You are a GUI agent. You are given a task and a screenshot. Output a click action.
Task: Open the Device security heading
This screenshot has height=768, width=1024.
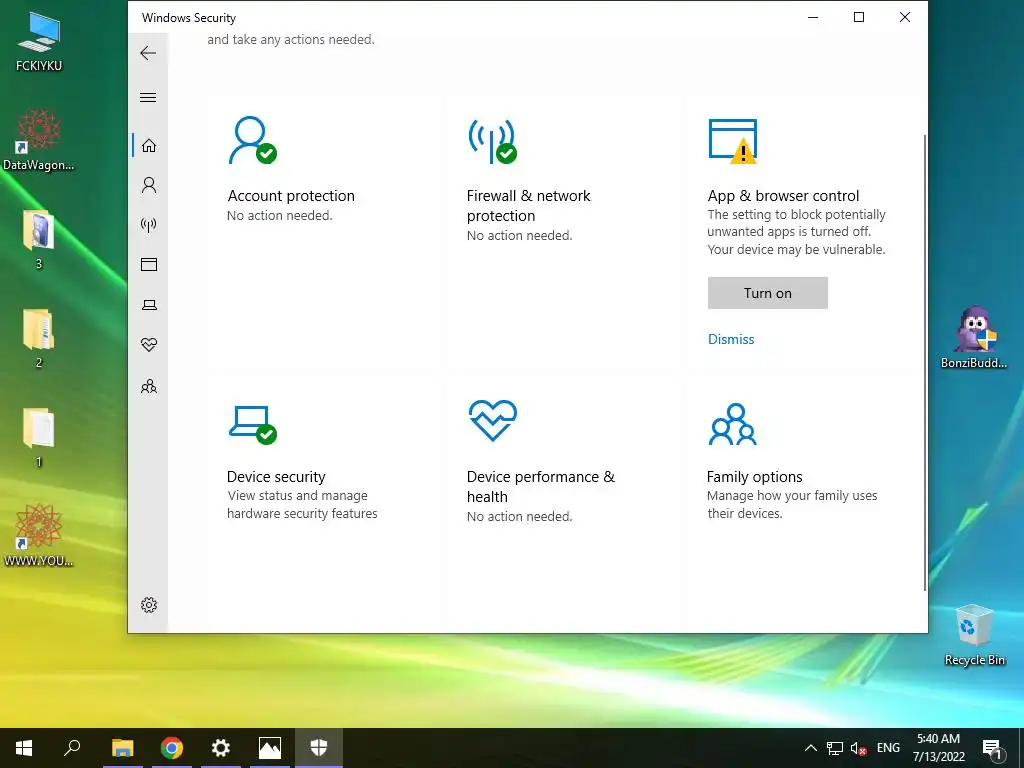(x=276, y=477)
